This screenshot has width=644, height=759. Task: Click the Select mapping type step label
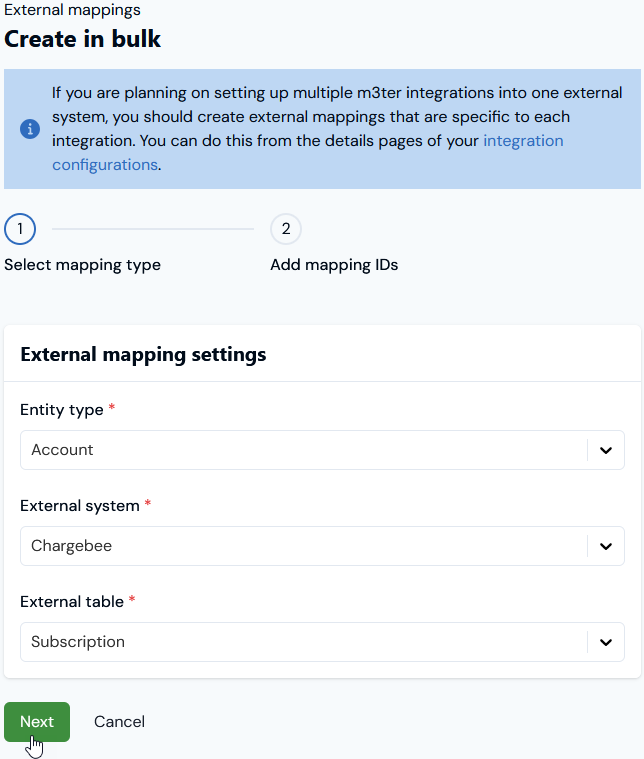82,265
